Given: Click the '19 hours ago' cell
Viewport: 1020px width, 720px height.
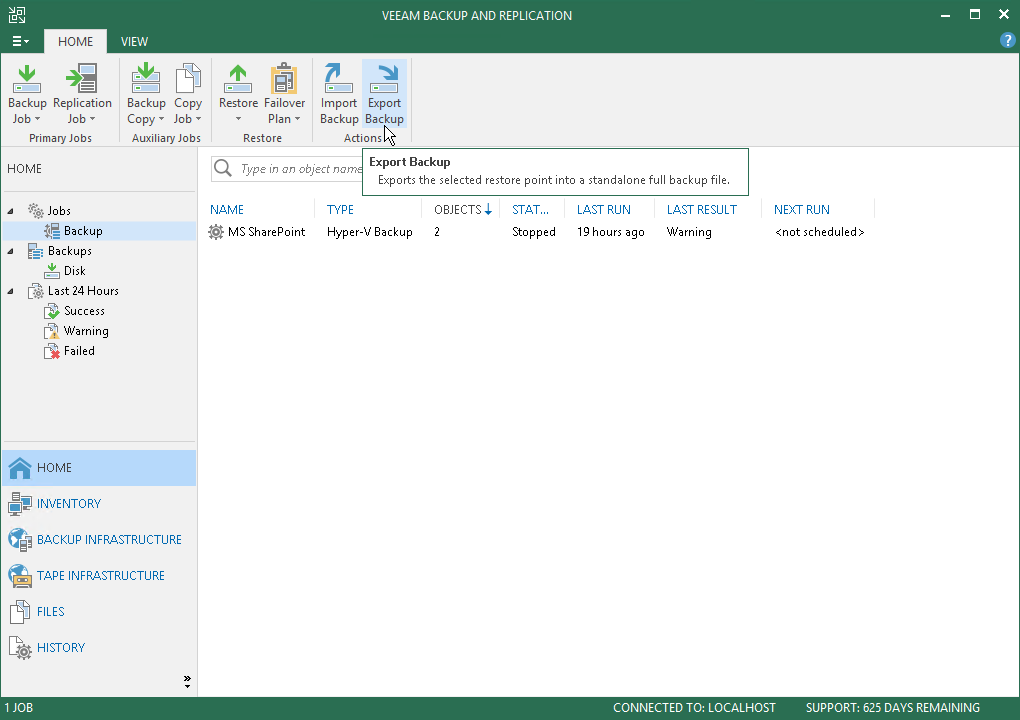Looking at the screenshot, I should coord(610,232).
